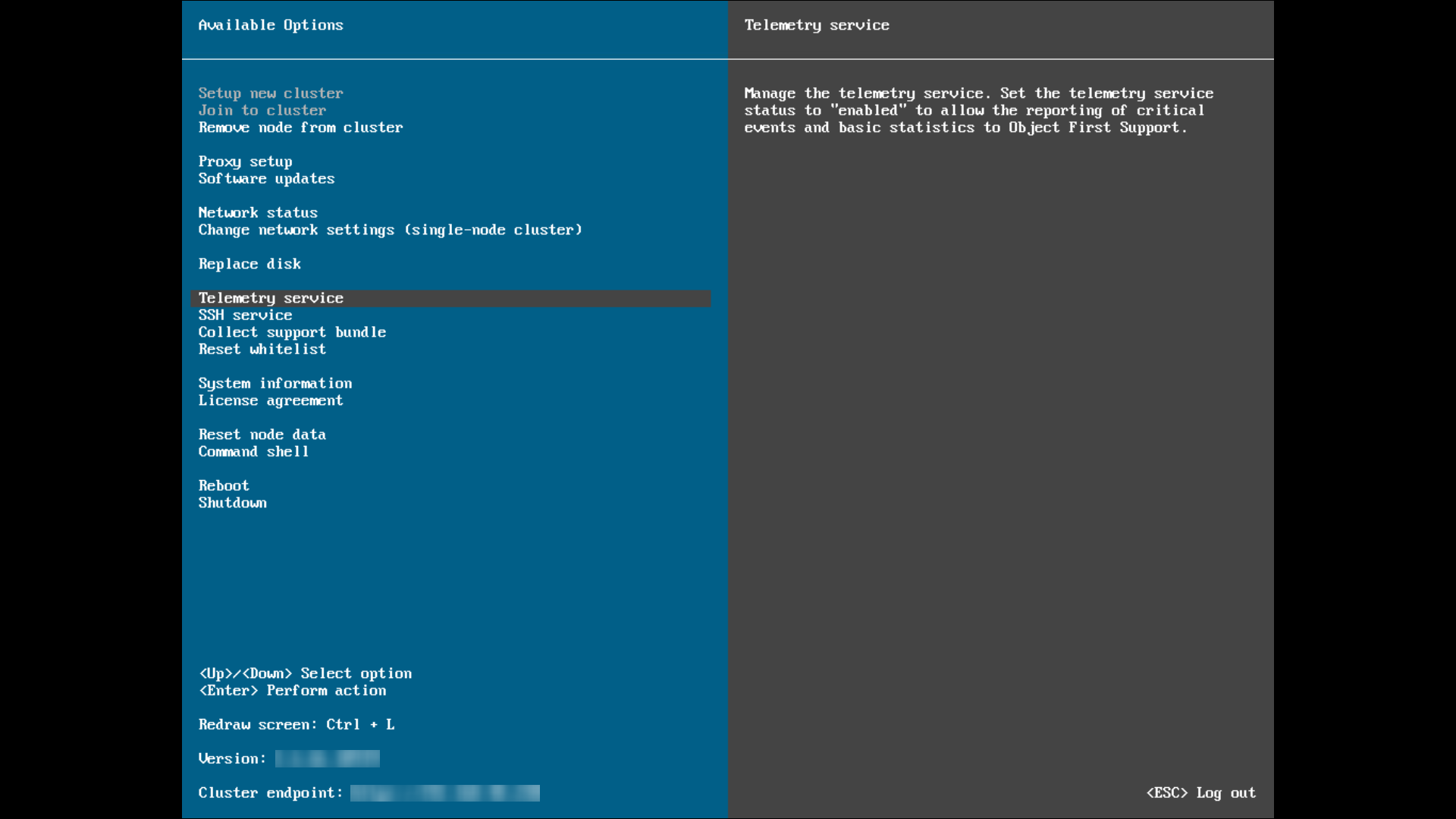Choose the Replace disk option
This screenshot has height=819, width=1456.
250,264
